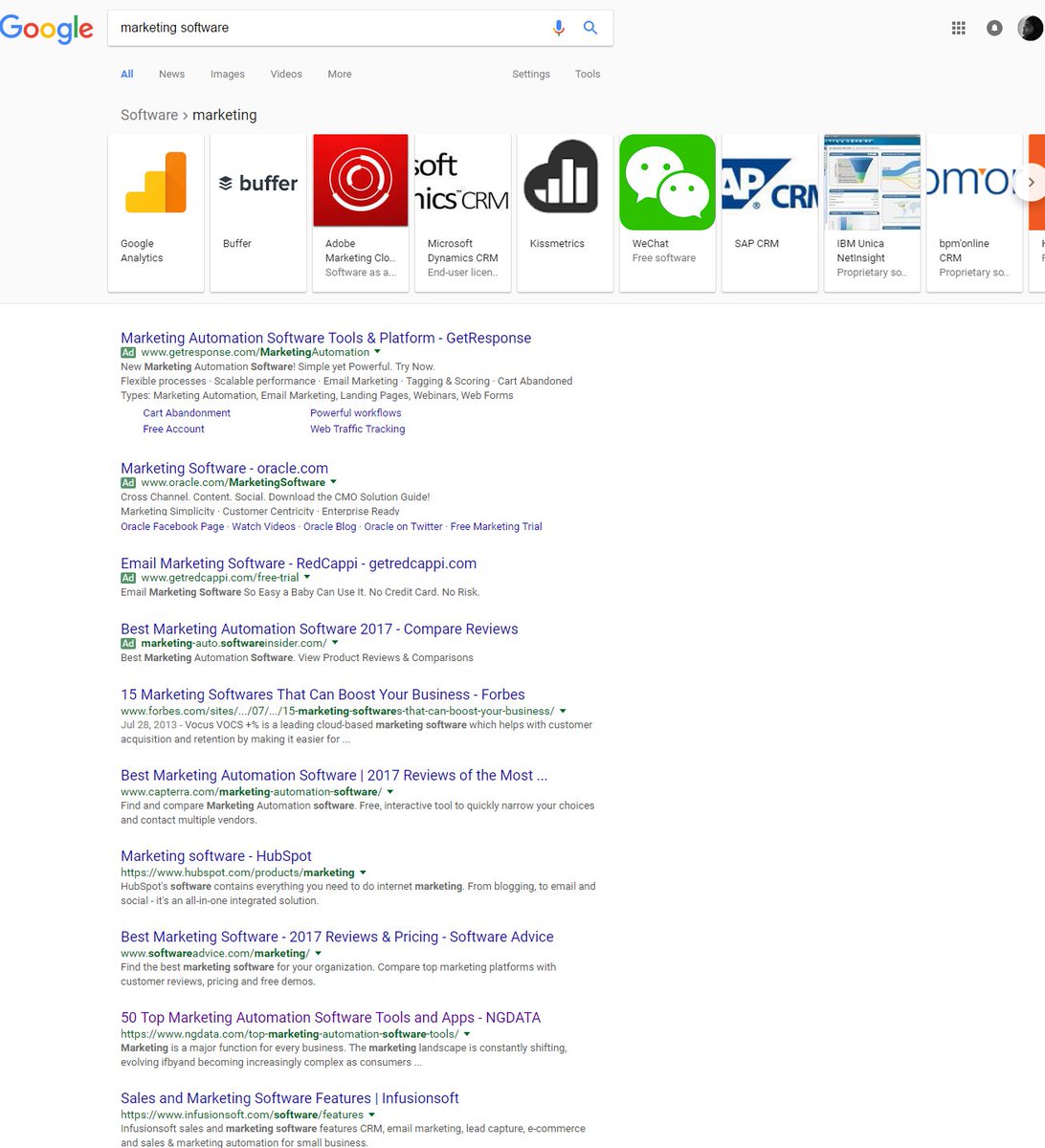Expand dropdown arrow next to getredcappi.com URL
Screen dimensions: 1045x1148
point(307,578)
